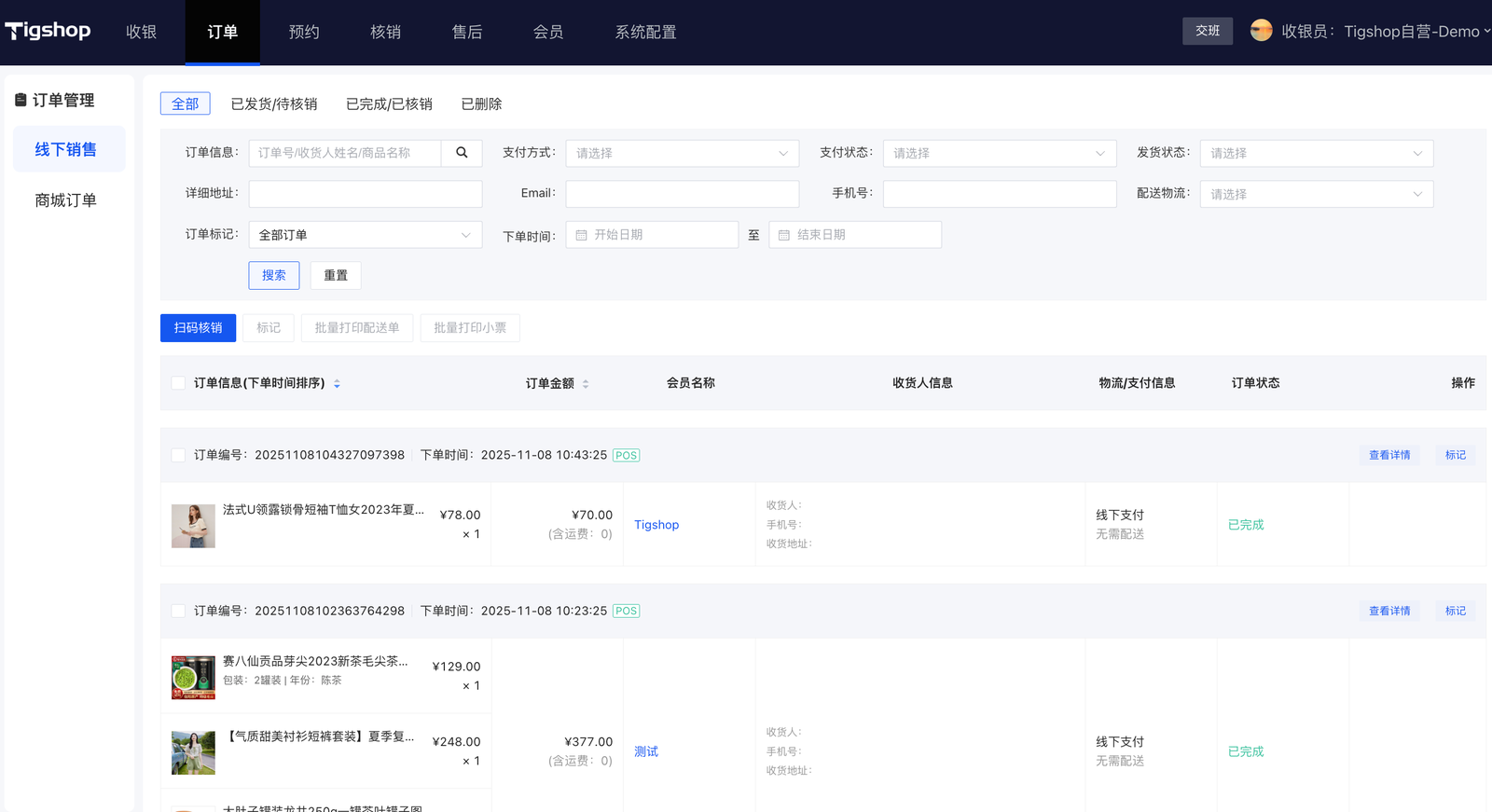Click calendar icon in 结束日期 field
This screenshot has width=1492, height=812.
coord(784,235)
